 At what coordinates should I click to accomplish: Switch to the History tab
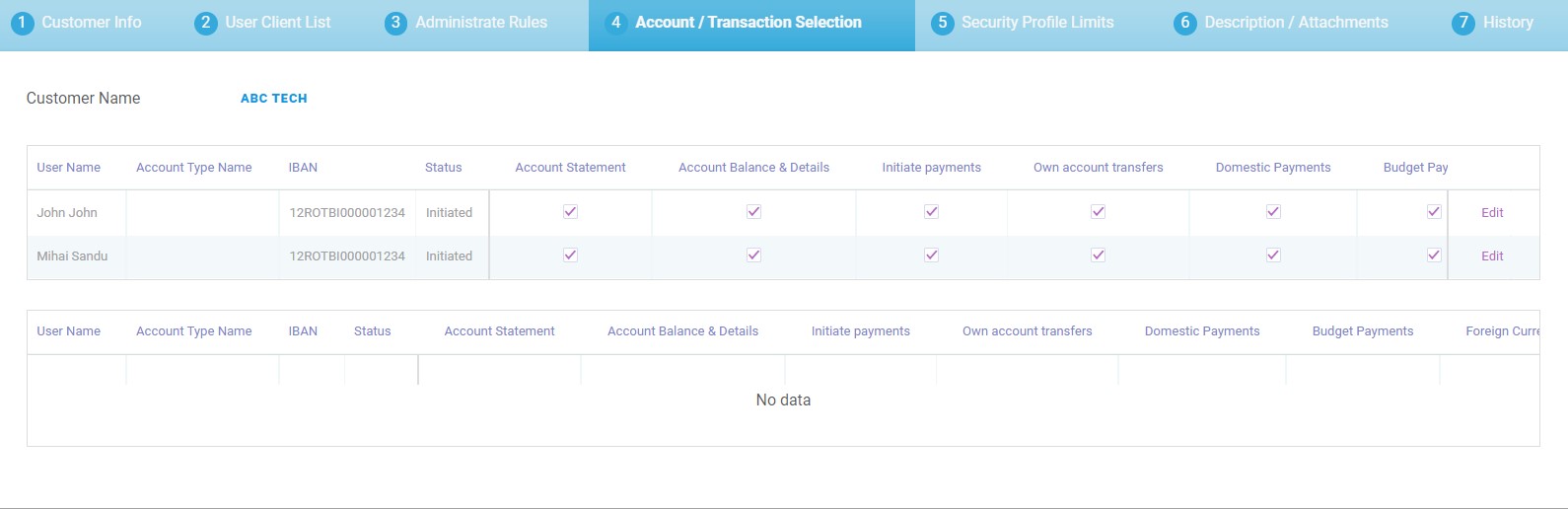[1493, 23]
